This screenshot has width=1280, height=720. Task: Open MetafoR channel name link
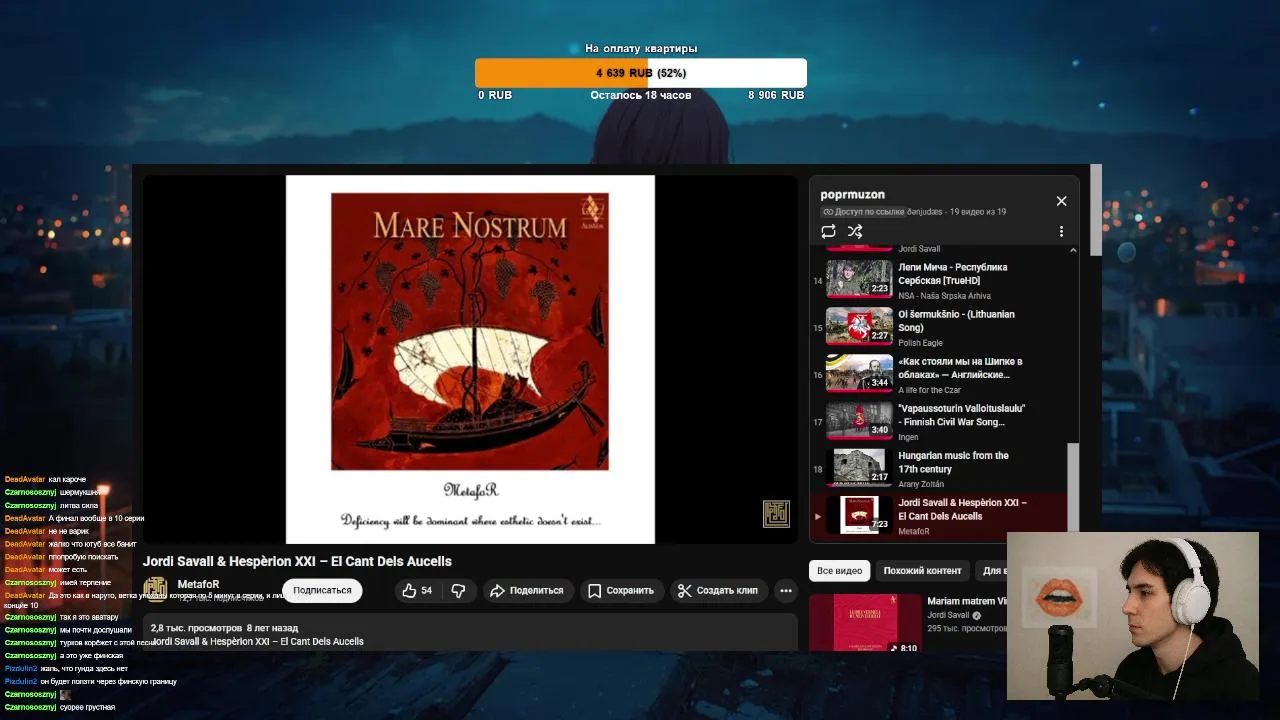pos(198,584)
